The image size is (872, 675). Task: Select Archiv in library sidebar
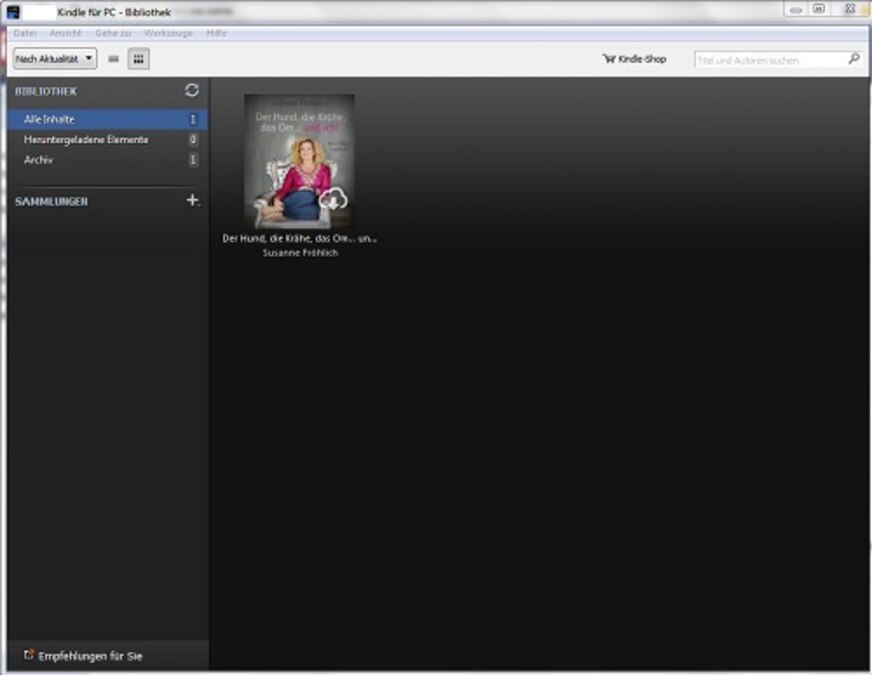point(38,160)
